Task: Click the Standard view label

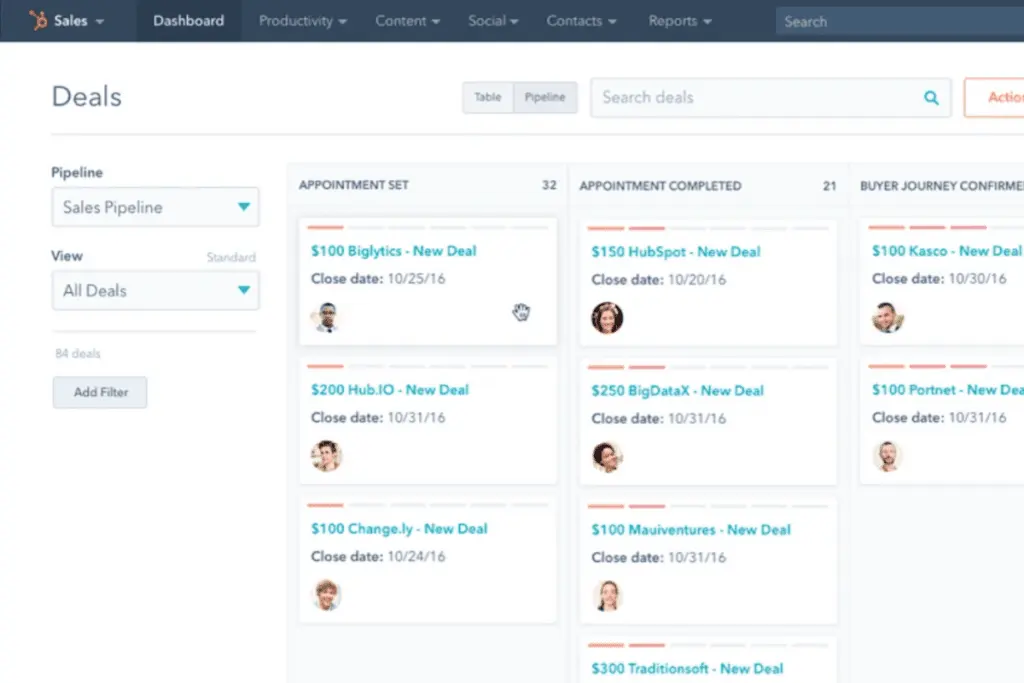Action: pos(231,257)
